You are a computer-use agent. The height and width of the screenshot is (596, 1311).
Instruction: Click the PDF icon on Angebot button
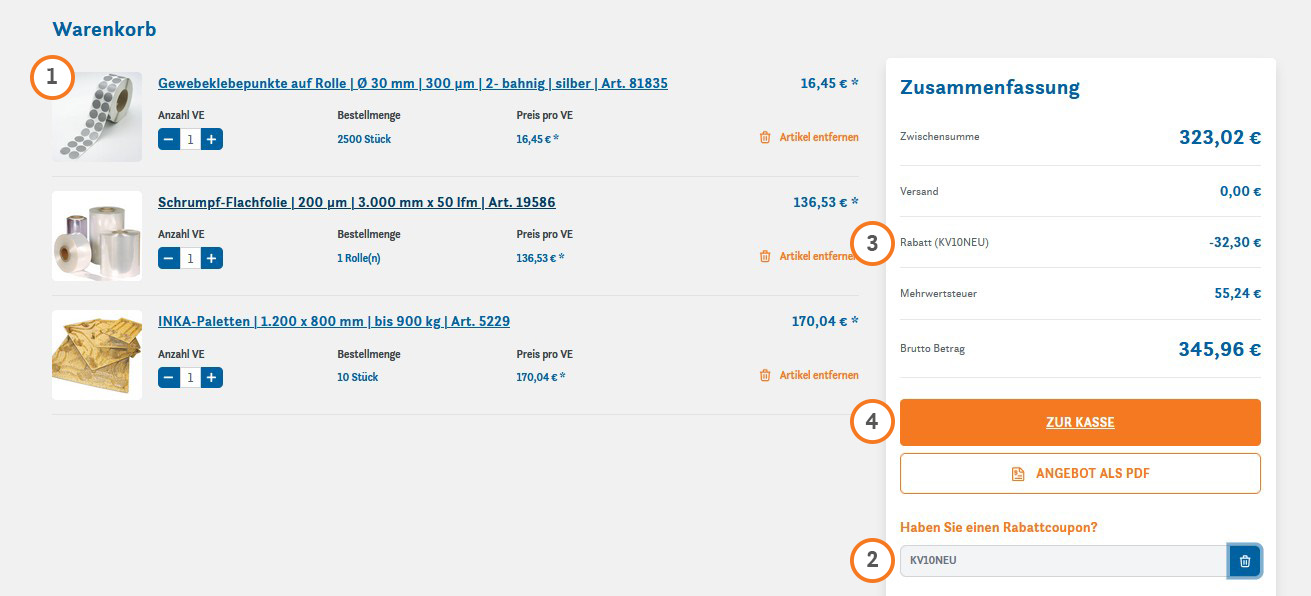coord(1018,473)
